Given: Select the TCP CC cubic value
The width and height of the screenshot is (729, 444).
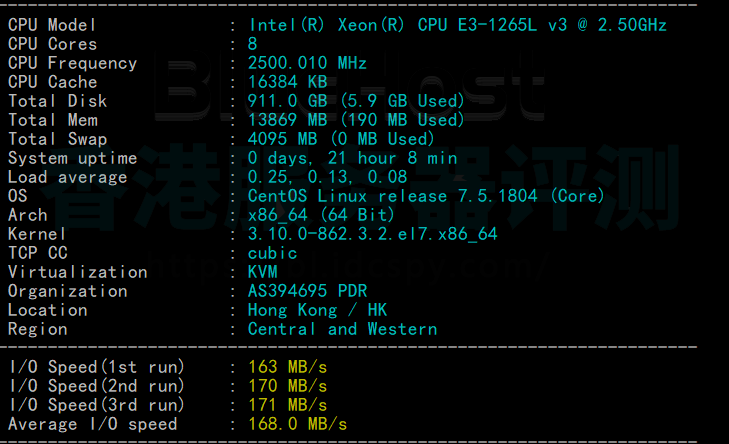Looking at the screenshot, I should click(272, 253).
